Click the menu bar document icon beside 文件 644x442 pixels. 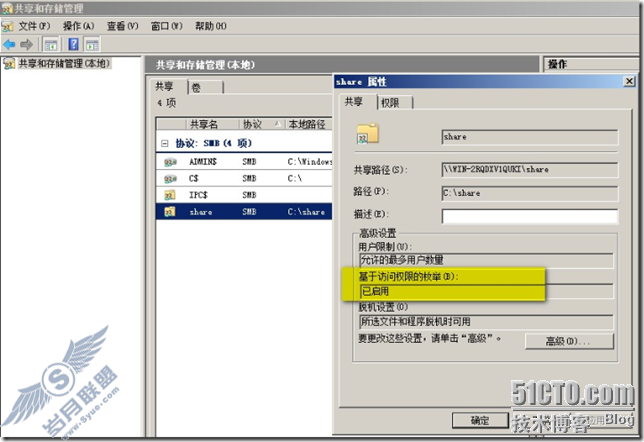click(x=7, y=27)
